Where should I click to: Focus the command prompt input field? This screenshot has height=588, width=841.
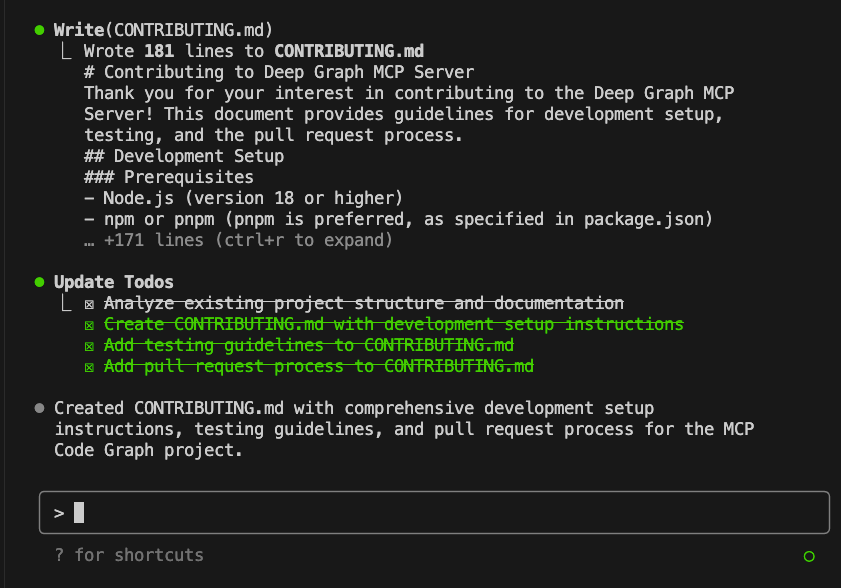click(440, 513)
